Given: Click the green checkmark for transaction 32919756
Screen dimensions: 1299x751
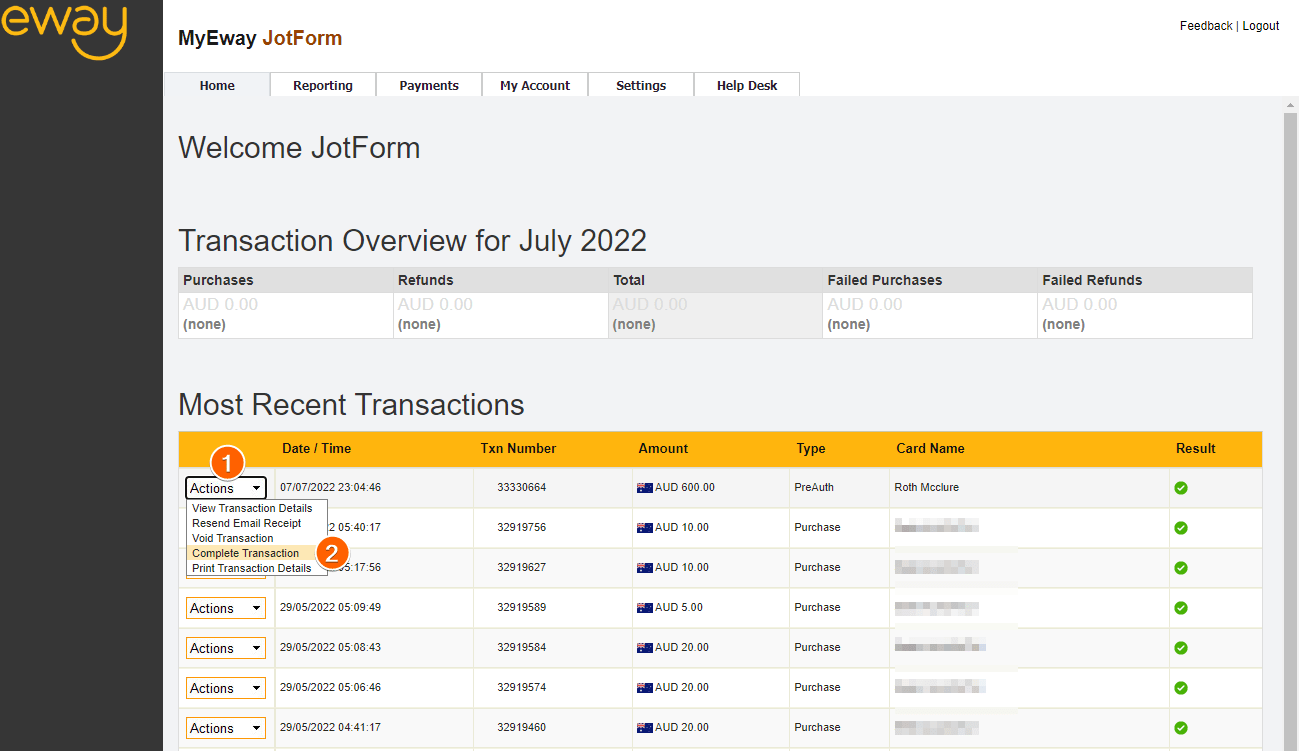Looking at the screenshot, I should coord(1181,528).
